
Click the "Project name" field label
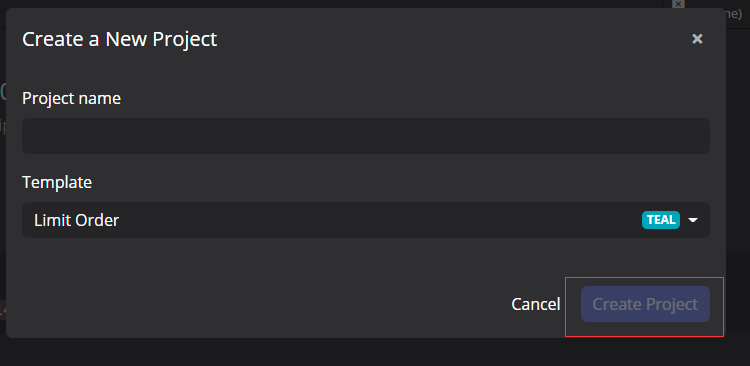71,99
